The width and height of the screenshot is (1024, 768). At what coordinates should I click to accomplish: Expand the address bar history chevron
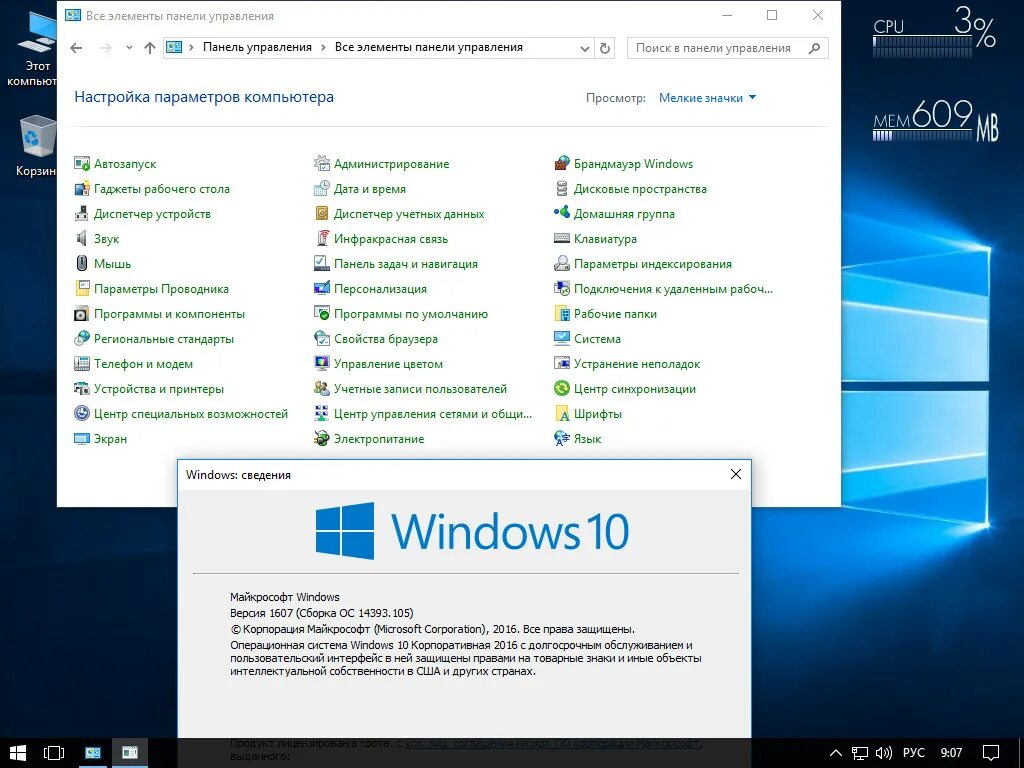pyautogui.click(x=585, y=47)
